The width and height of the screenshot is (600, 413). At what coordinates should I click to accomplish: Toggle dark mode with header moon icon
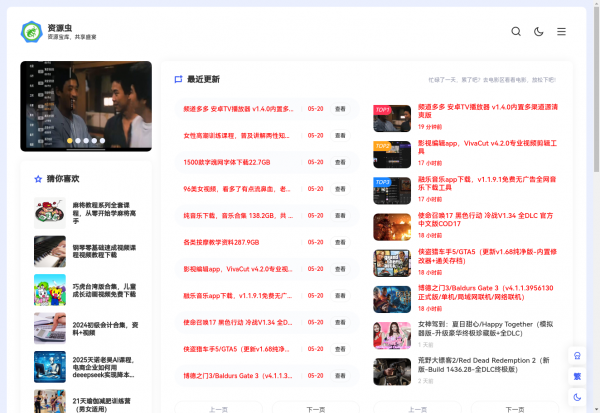[539, 32]
